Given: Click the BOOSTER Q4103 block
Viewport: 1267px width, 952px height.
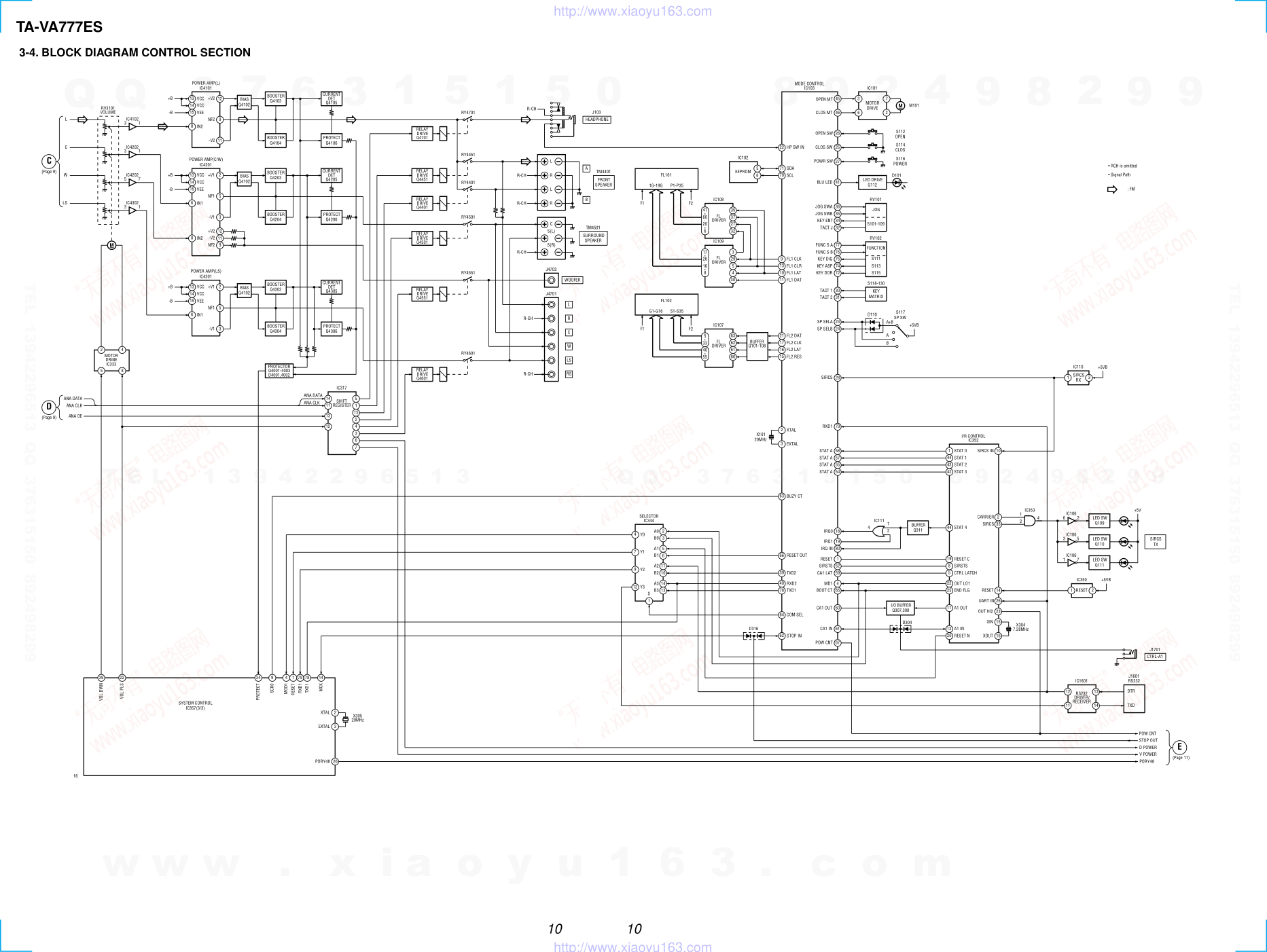Looking at the screenshot, I should point(276,98).
